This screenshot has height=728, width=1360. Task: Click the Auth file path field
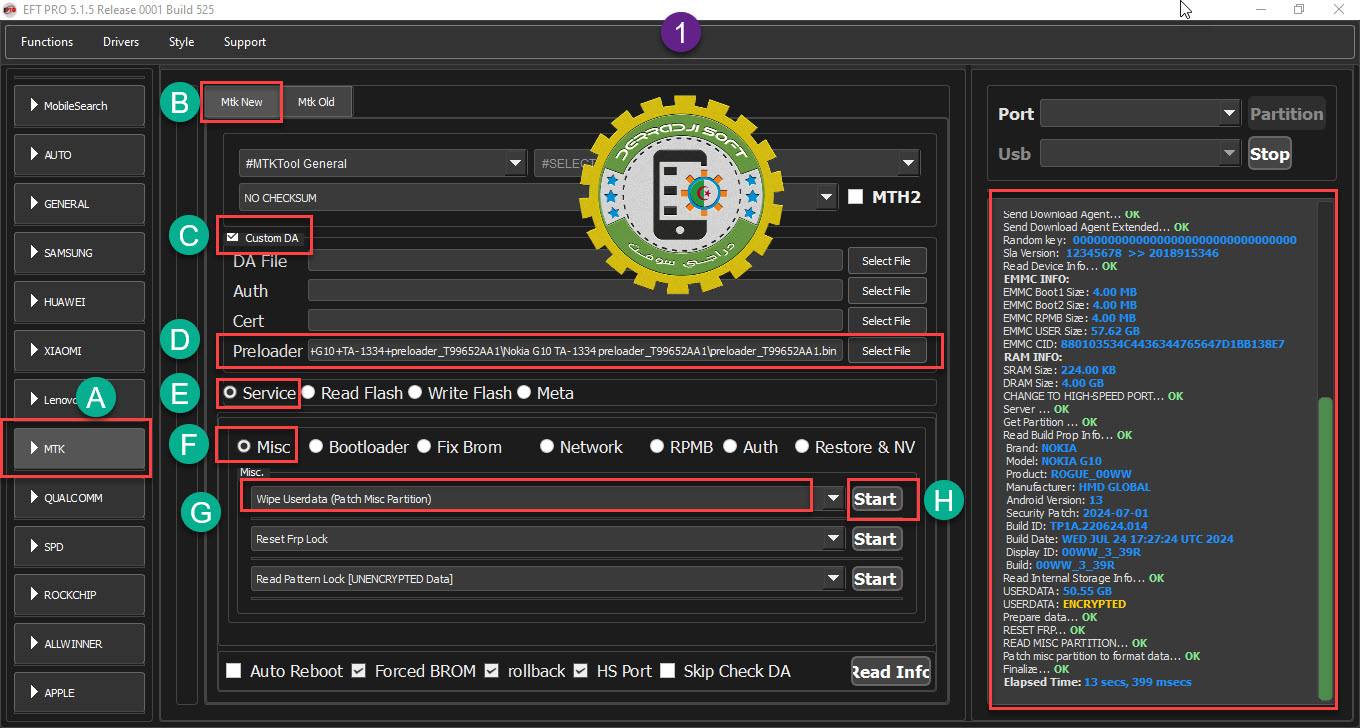click(x=575, y=291)
